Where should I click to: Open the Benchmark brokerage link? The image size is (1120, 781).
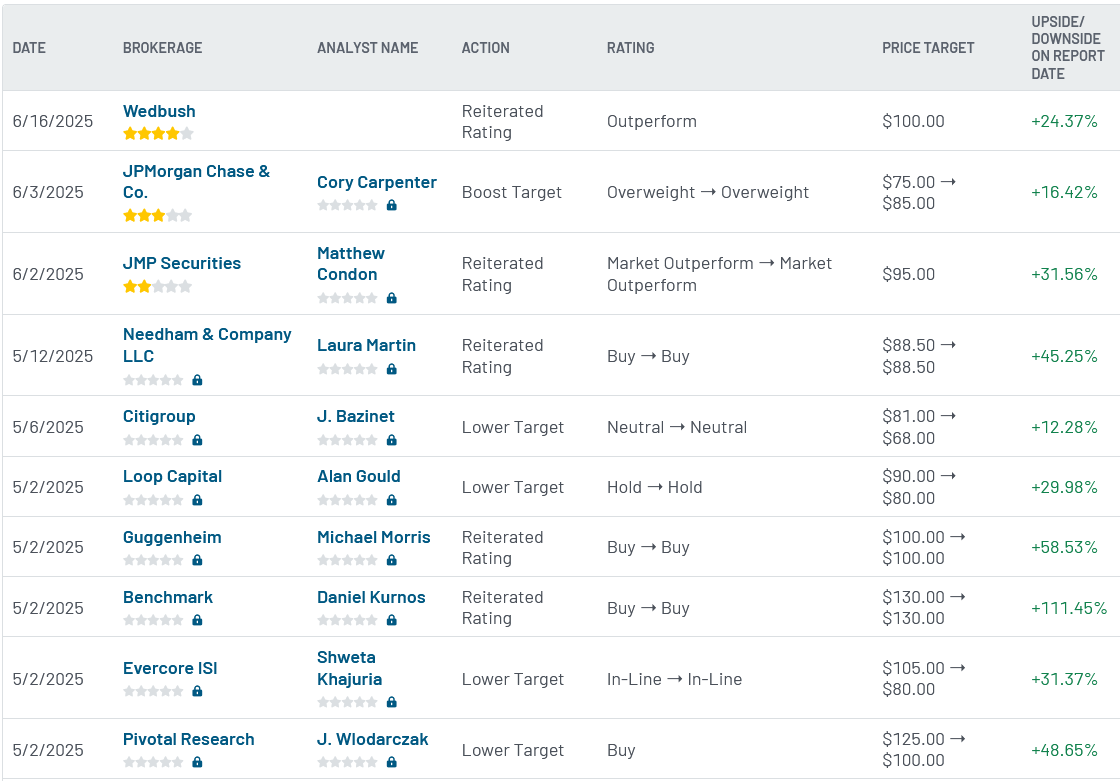point(168,597)
